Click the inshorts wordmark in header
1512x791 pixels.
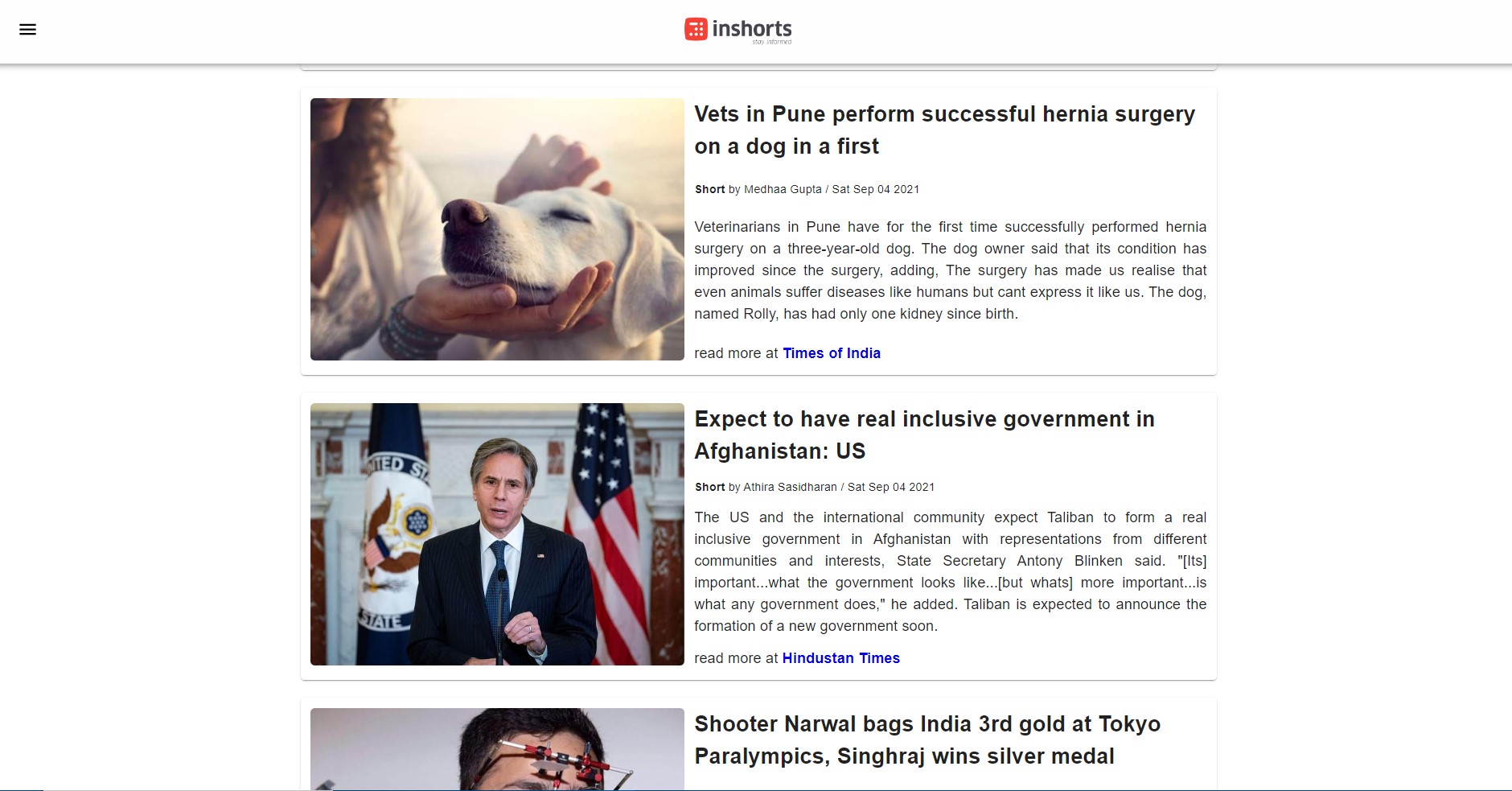[x=752, y=28]
